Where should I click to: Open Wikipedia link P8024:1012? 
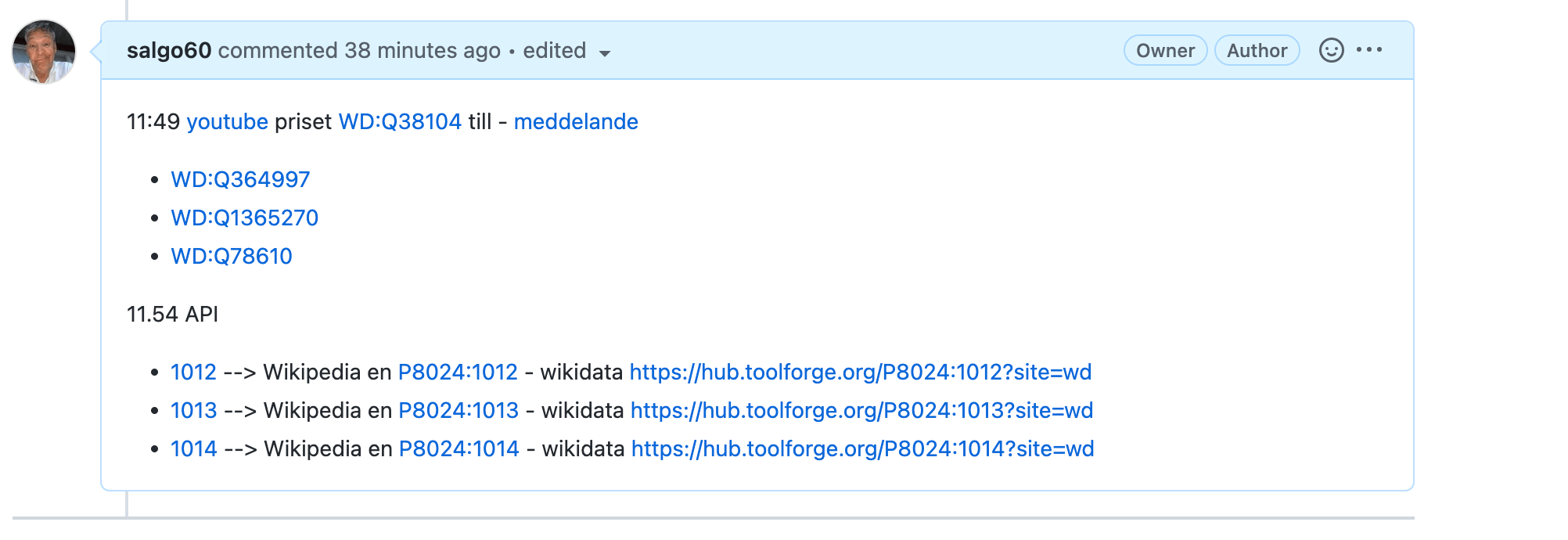(458, 373)
